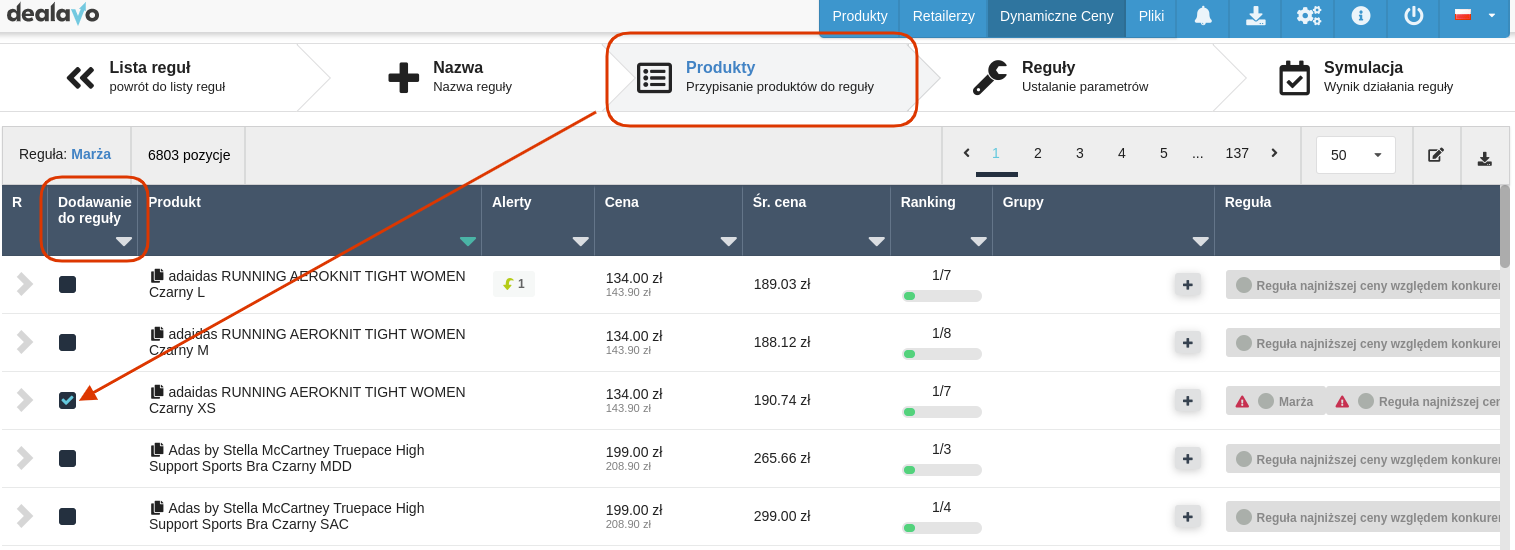Expand row of Sports Bra Czarny MDD
The image size is (1515, 550).
[x=24, y=458]
